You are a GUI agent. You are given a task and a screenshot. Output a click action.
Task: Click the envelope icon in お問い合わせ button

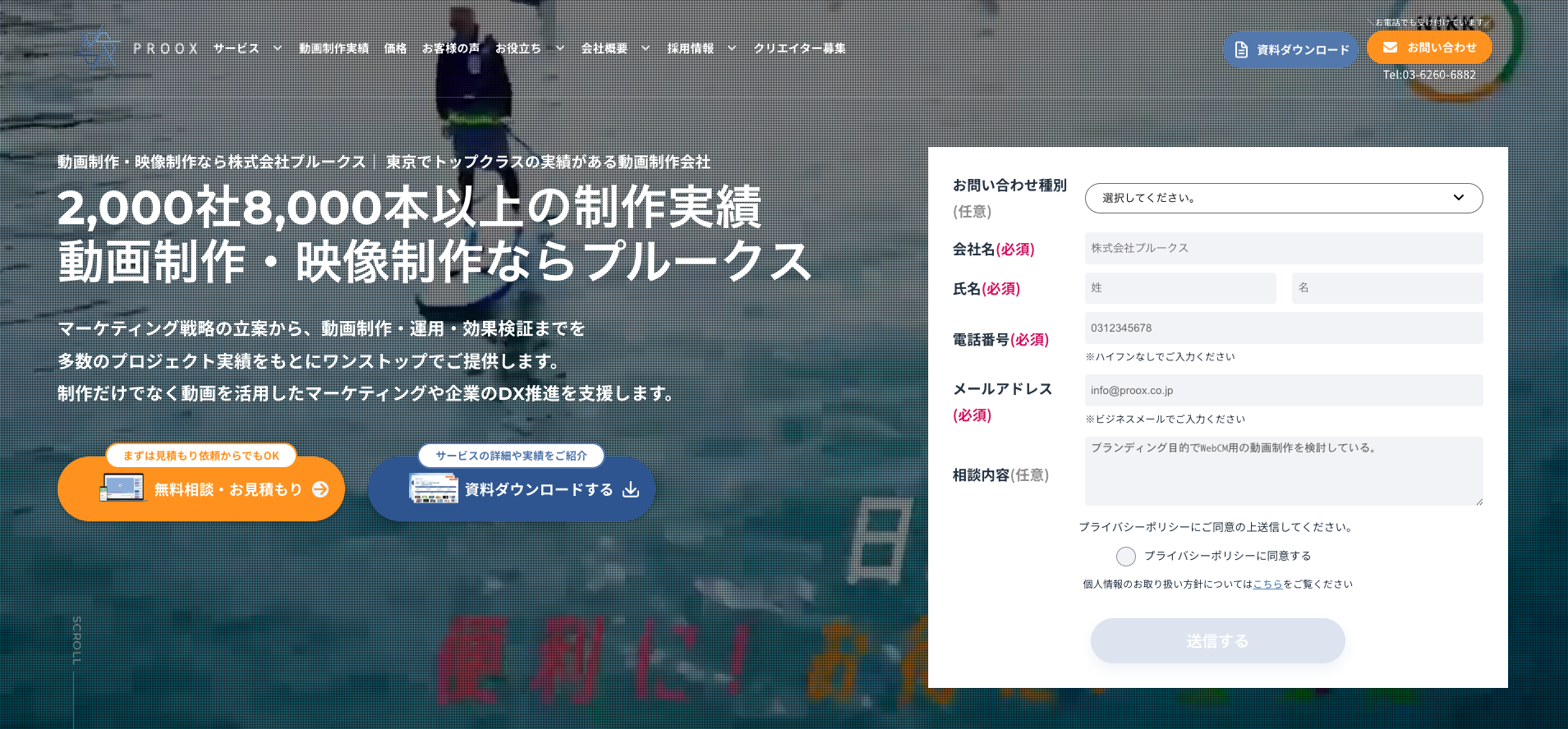(1390, 48)
